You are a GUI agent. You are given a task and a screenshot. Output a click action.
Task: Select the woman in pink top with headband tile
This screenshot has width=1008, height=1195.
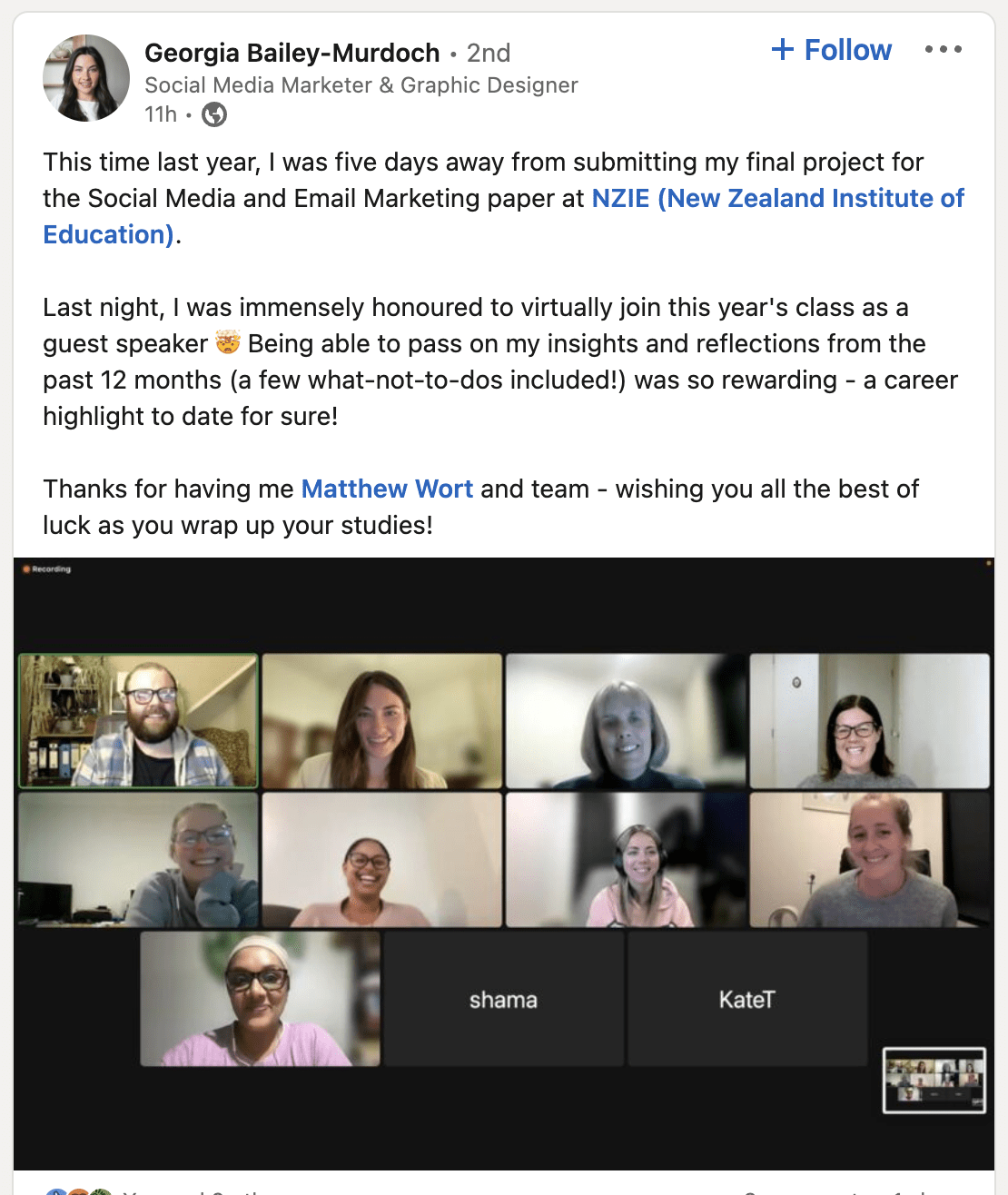(x=260, y=999)
